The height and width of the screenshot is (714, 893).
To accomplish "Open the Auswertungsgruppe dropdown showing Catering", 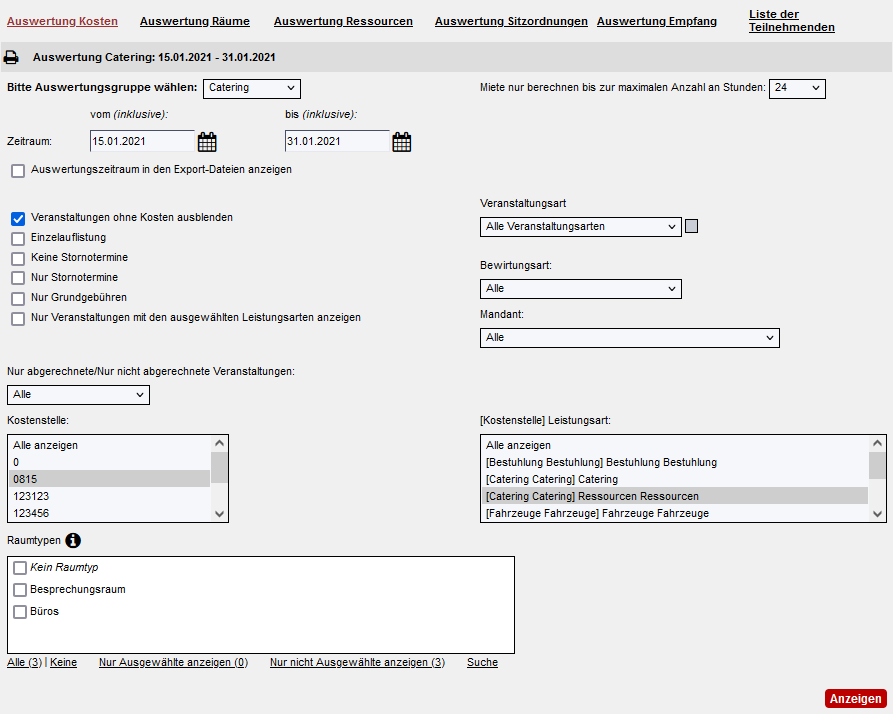I will 252,88.
